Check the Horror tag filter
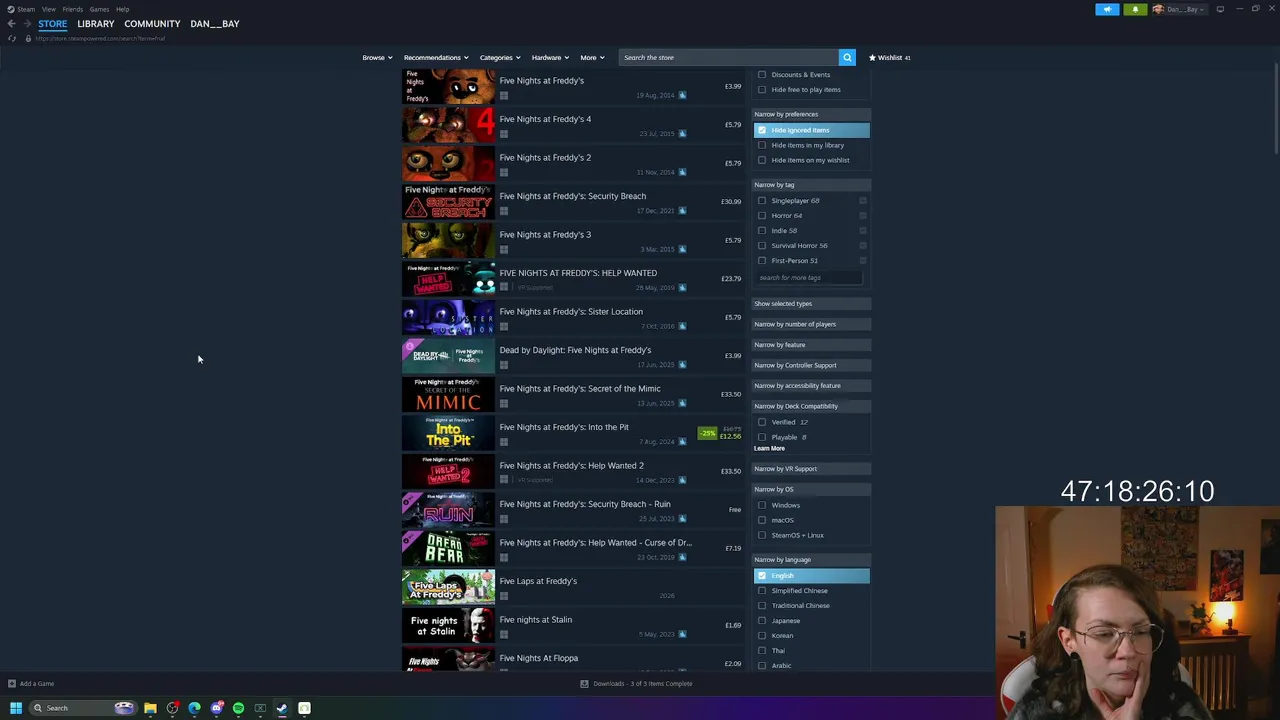 coord(762,215)
